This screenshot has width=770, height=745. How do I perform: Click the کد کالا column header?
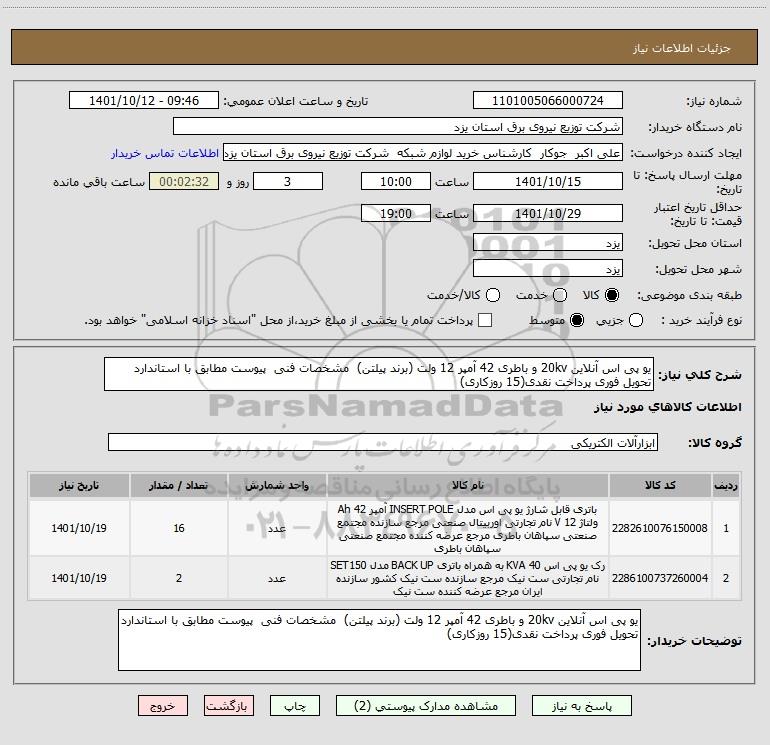pos(660,486)
